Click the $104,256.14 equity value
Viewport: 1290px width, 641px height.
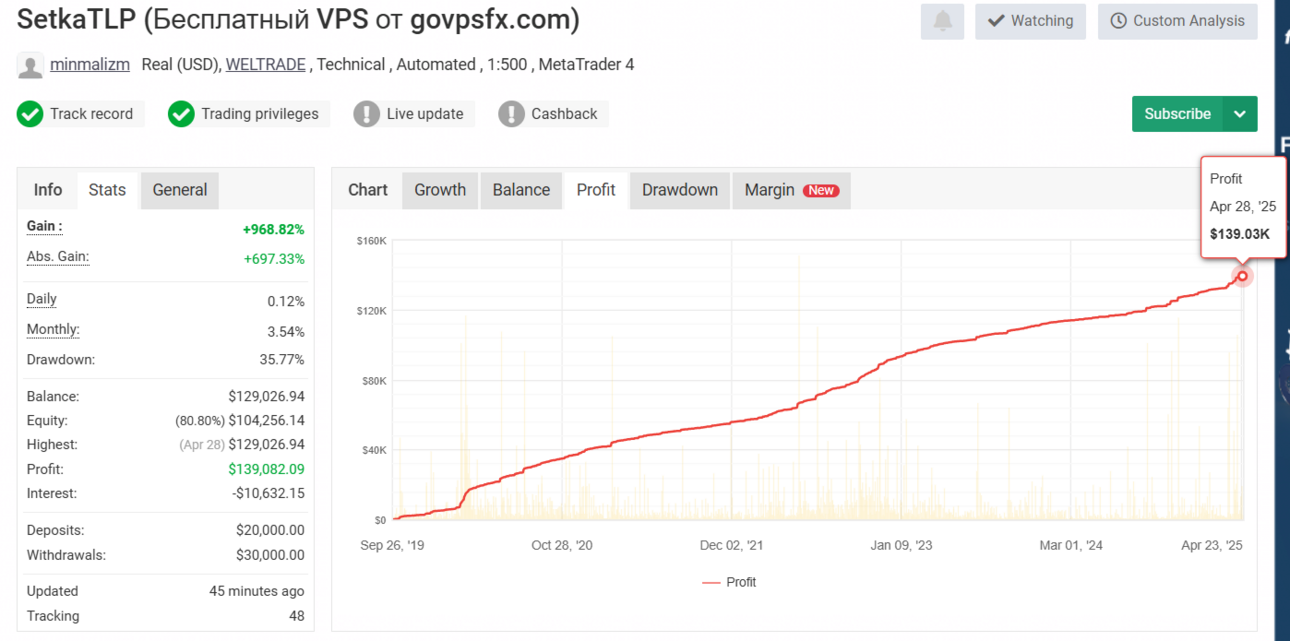[266, 421]
